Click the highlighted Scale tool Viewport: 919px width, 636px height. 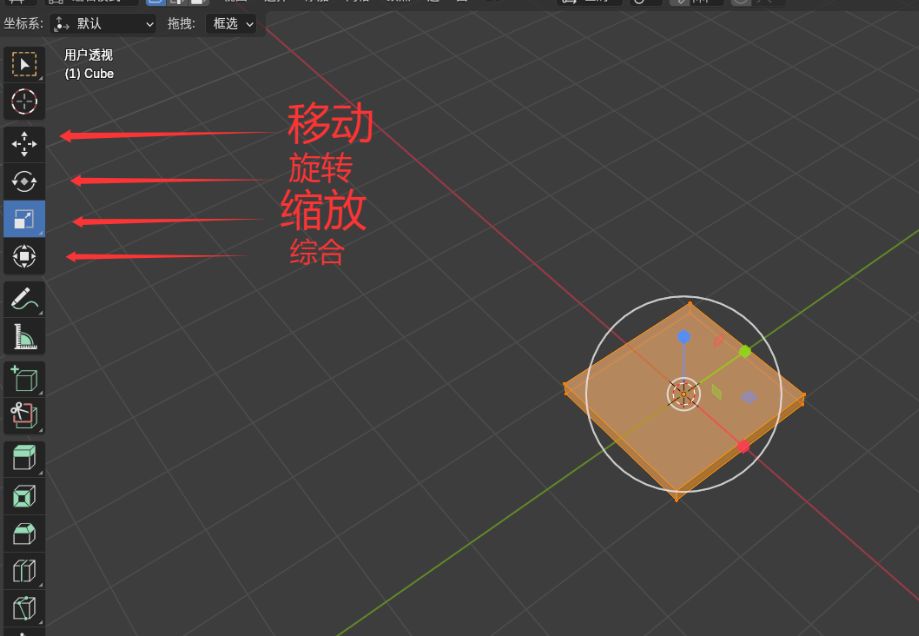(24, 219)
